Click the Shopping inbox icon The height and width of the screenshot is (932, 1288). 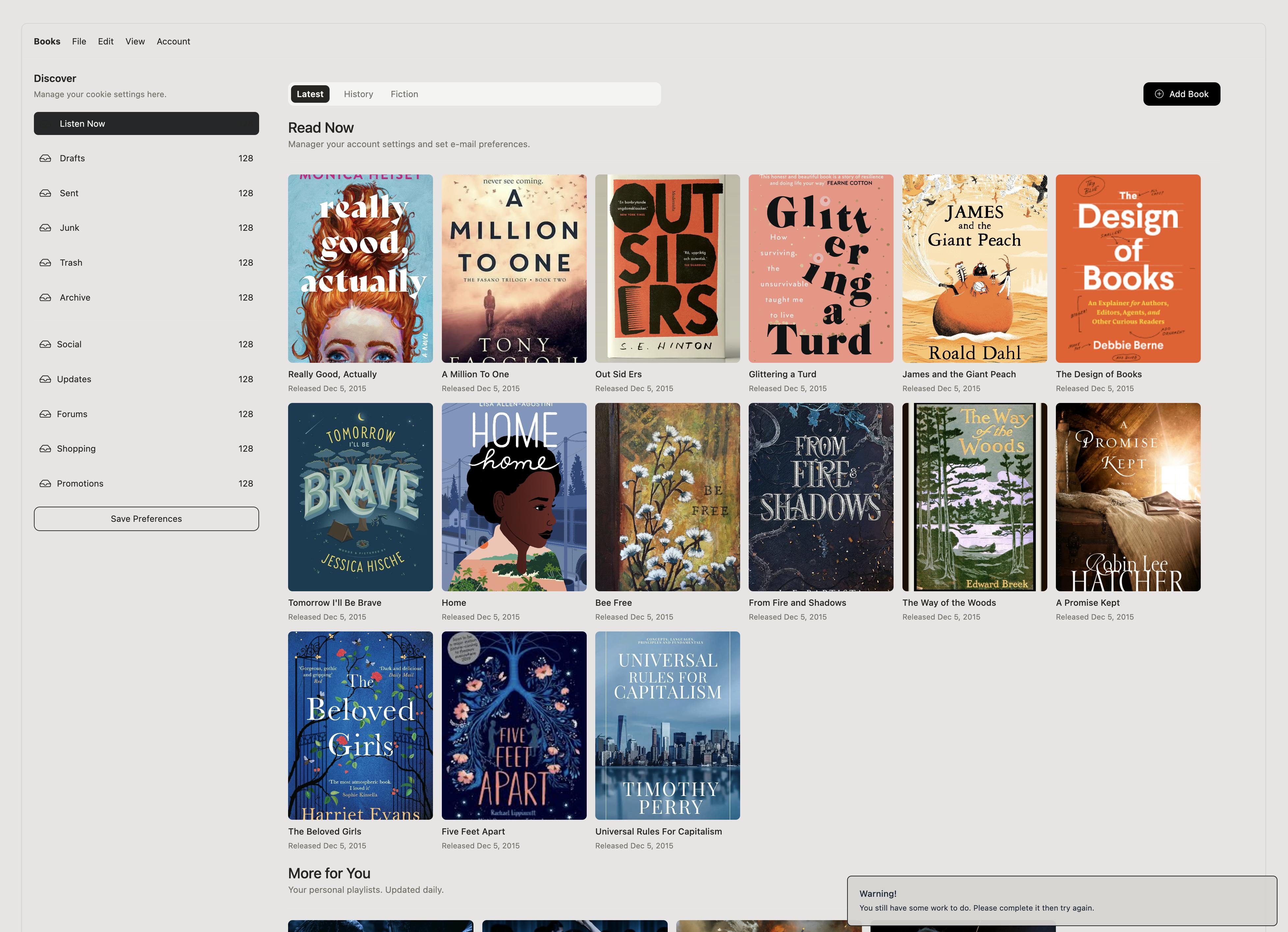pyautogui.click(x=45, y=449)
